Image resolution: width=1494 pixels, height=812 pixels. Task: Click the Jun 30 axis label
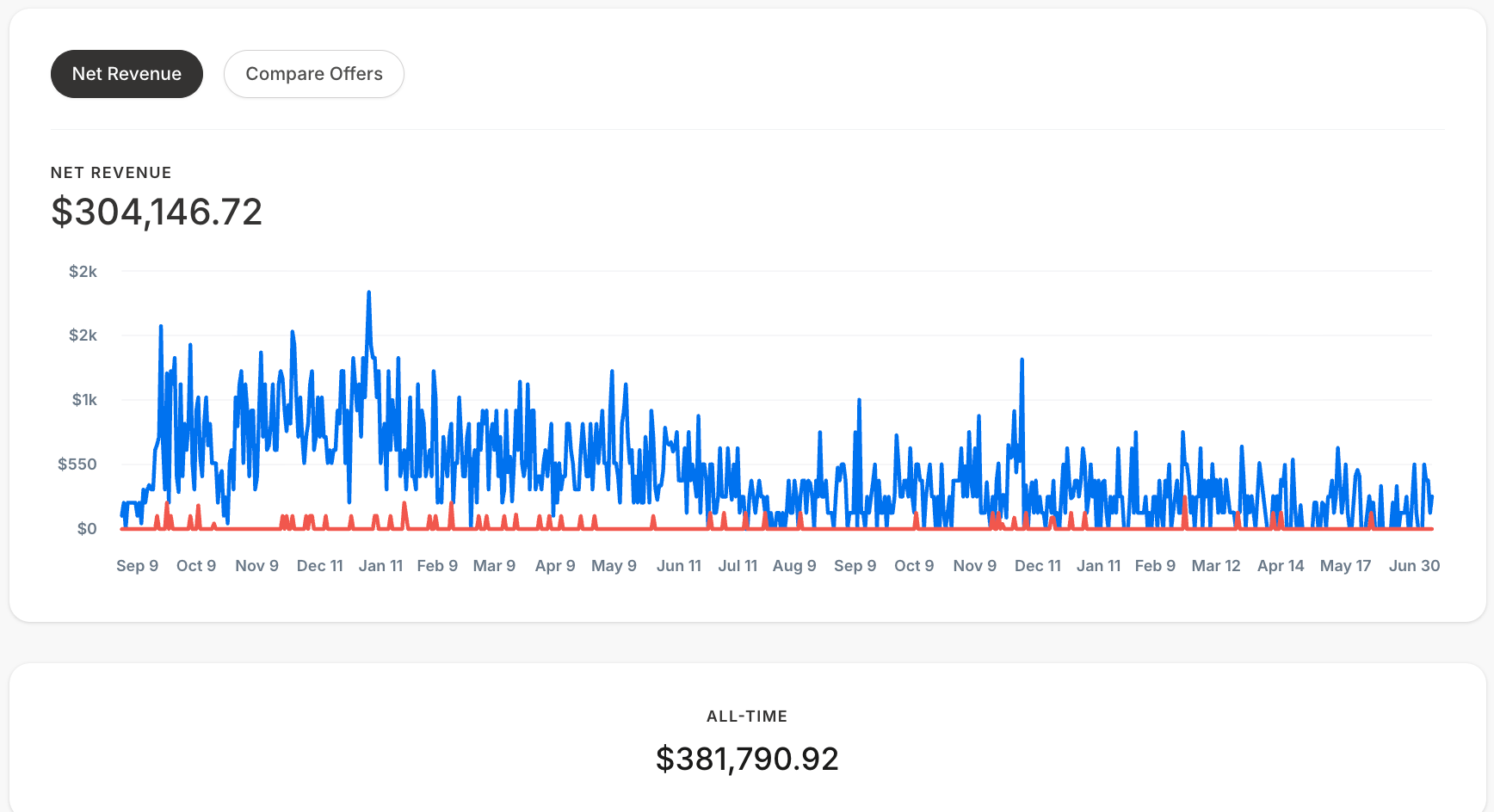coord(1414,566)
